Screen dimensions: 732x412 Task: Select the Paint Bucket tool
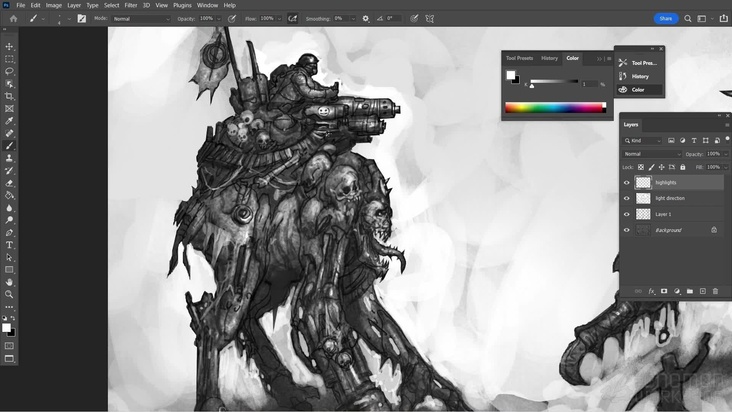tap(9, 196)
